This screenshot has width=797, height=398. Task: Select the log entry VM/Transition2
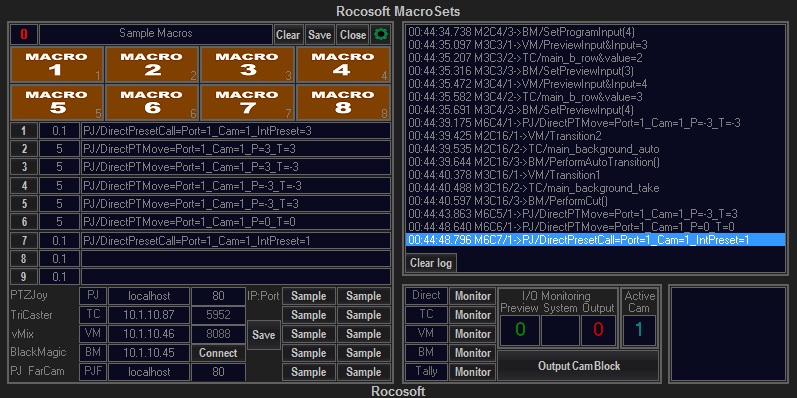coord(505,136)
